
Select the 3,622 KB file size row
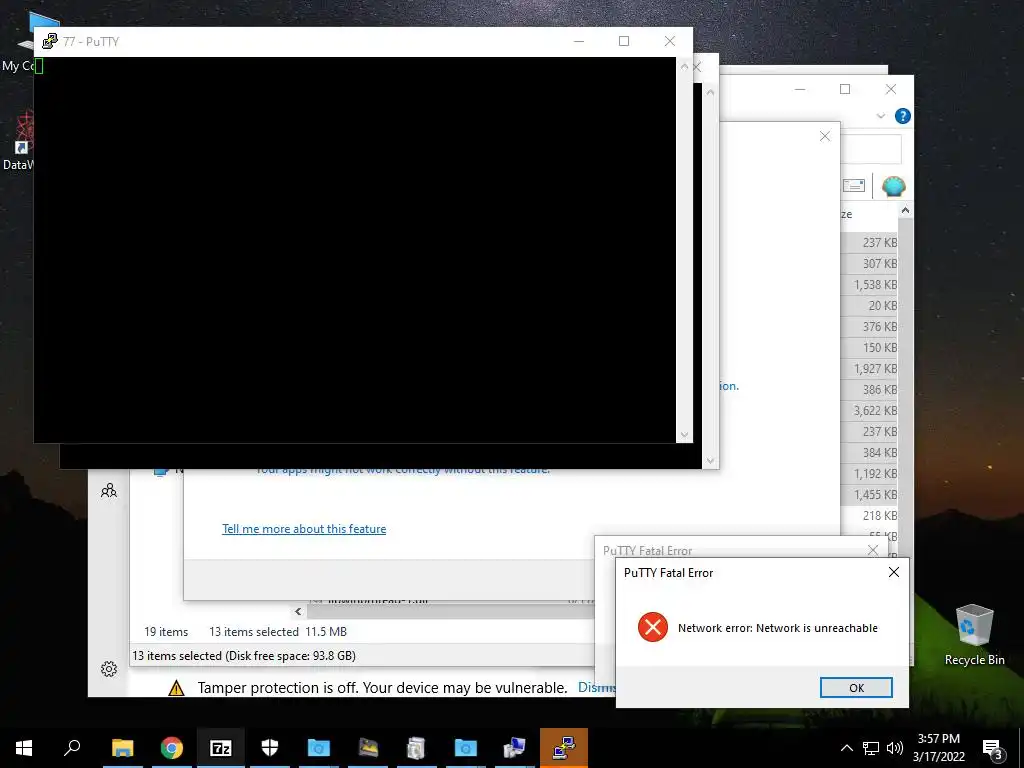tap(869, 410)
